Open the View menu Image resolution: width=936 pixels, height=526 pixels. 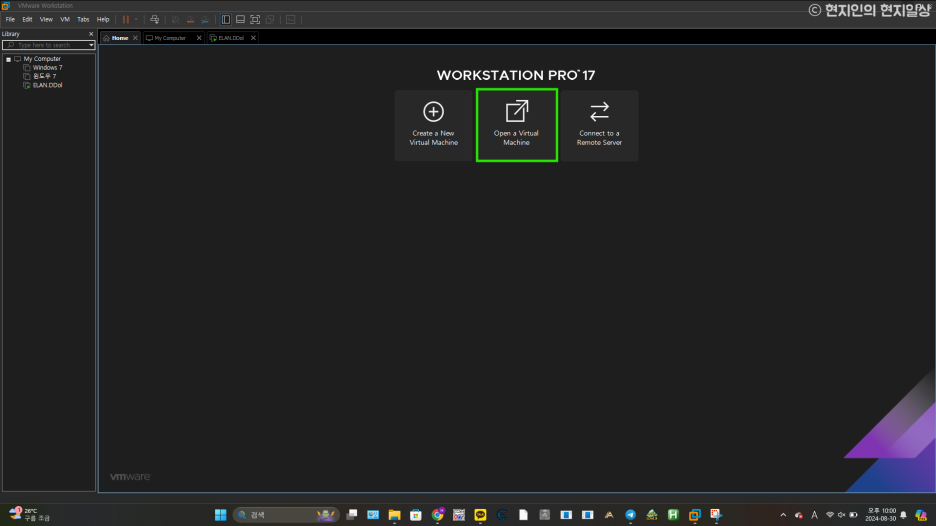(x=46, y=19)
